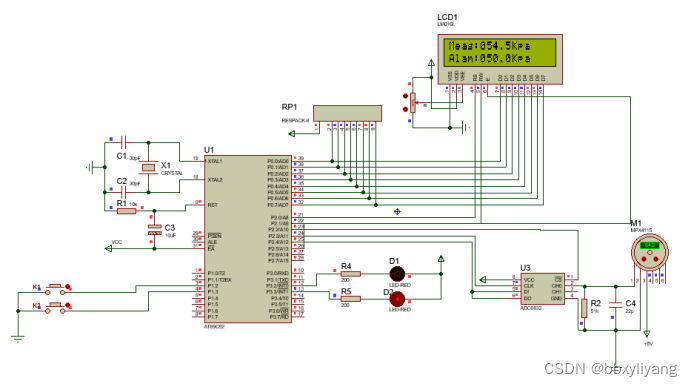Image resolution: width=692 pixels, height=387 pixels.
Task: Click the power arrow next to D1
Action: (x=441, y=259)
